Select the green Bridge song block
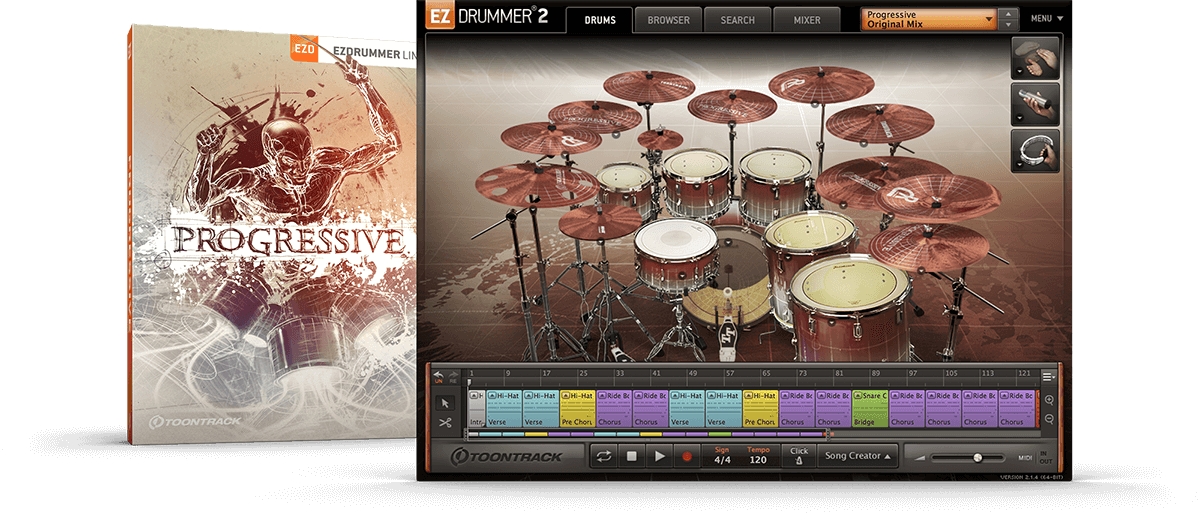Image resolution: width=1200 pixels, height=517 pixels. [x=869, y=409]
